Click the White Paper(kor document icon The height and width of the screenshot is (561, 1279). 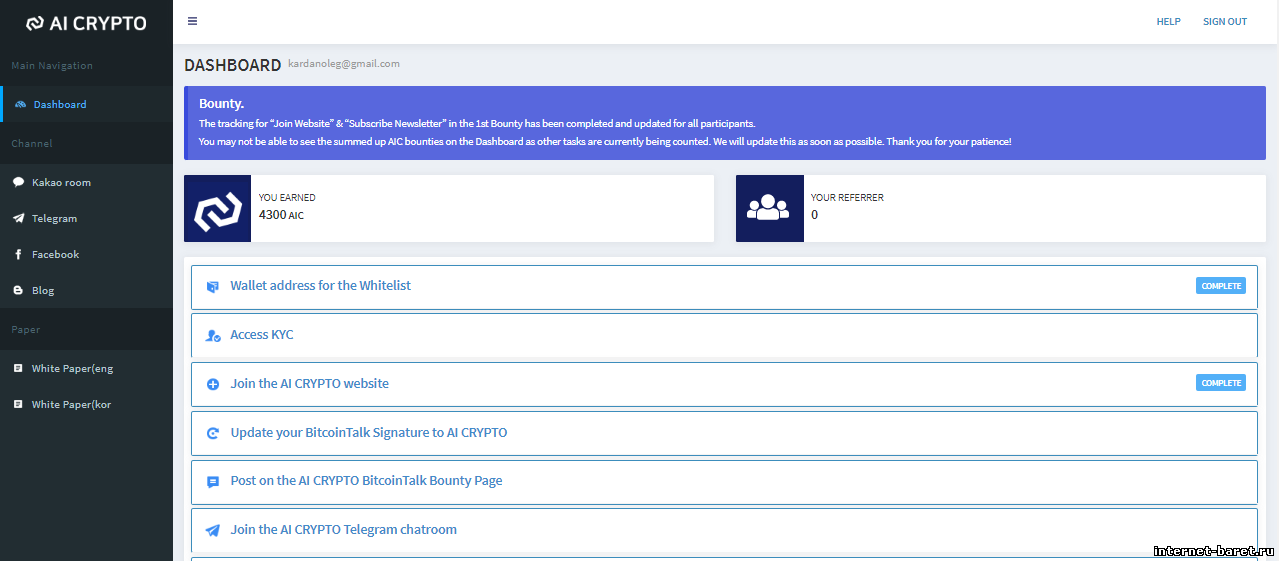18,404
